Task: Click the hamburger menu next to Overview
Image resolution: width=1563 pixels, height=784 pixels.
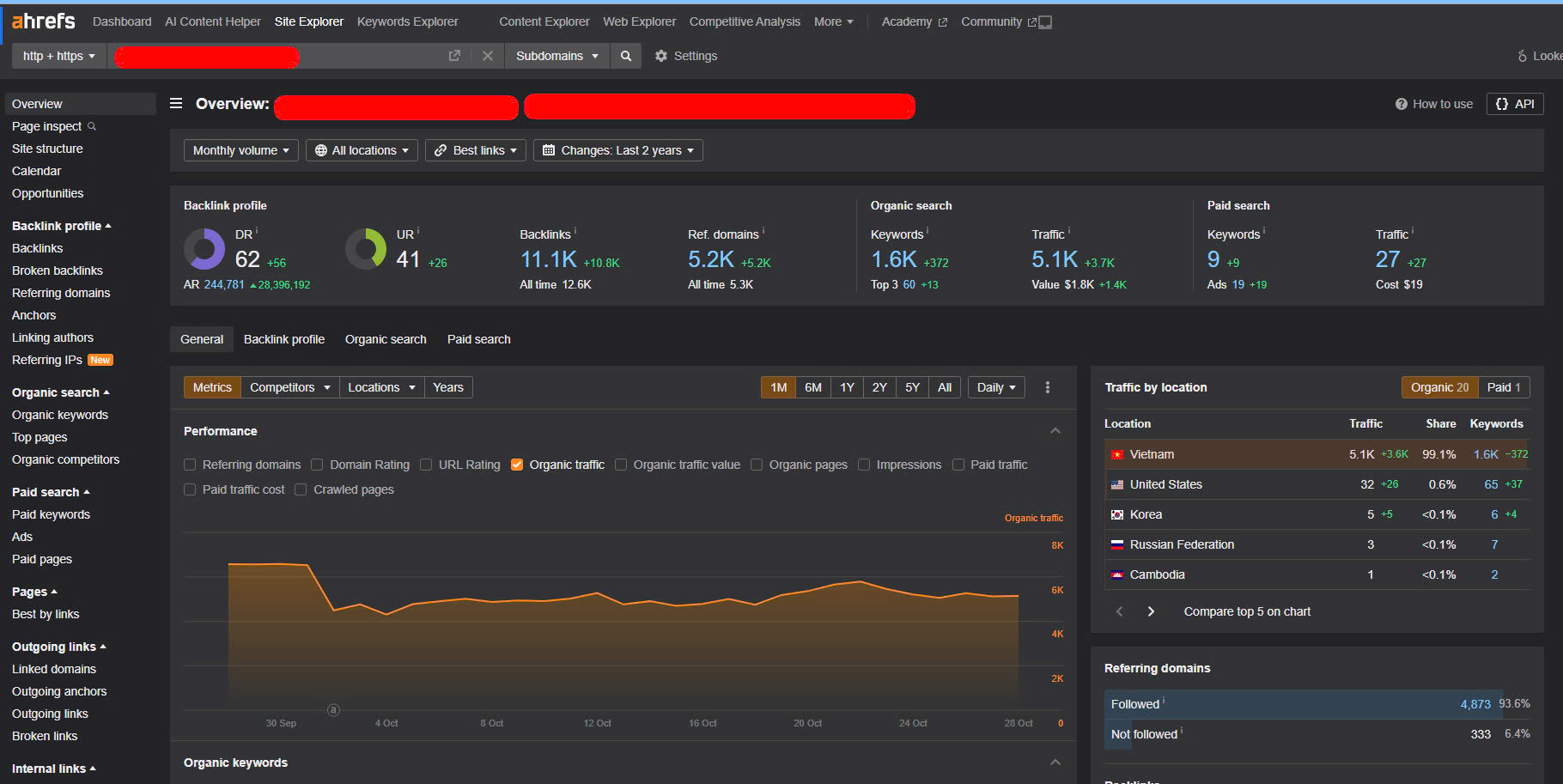Action: (176, 104)
